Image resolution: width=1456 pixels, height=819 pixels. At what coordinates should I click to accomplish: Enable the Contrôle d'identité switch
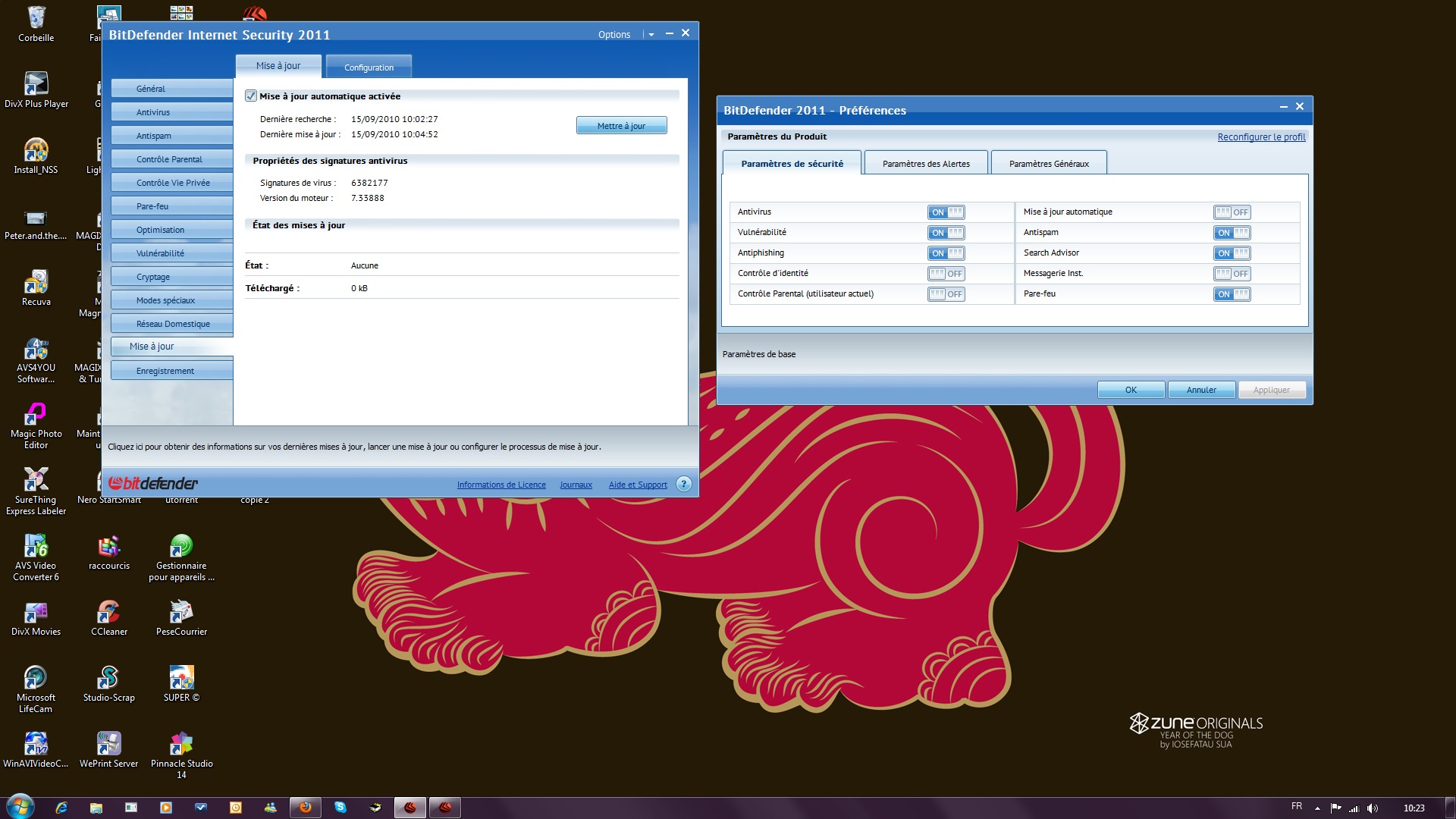[x=946, y=274]
